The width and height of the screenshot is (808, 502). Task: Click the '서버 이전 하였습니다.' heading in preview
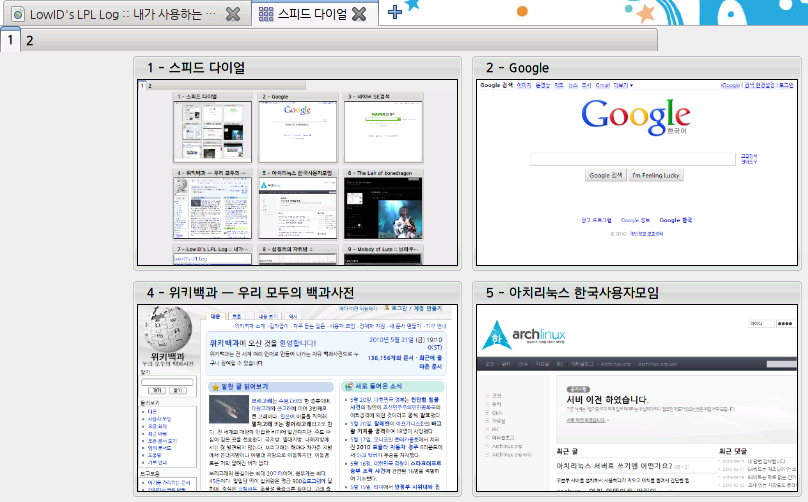608,400
